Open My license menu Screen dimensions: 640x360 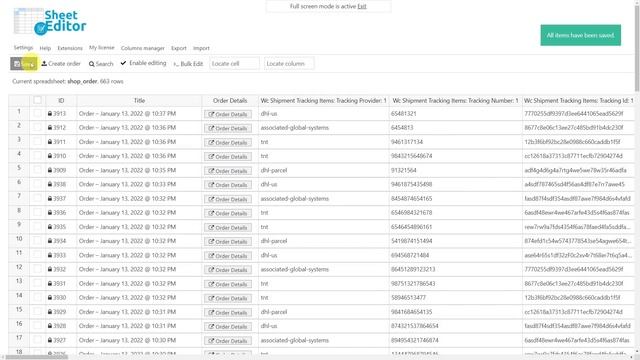[x=102, y=48]
